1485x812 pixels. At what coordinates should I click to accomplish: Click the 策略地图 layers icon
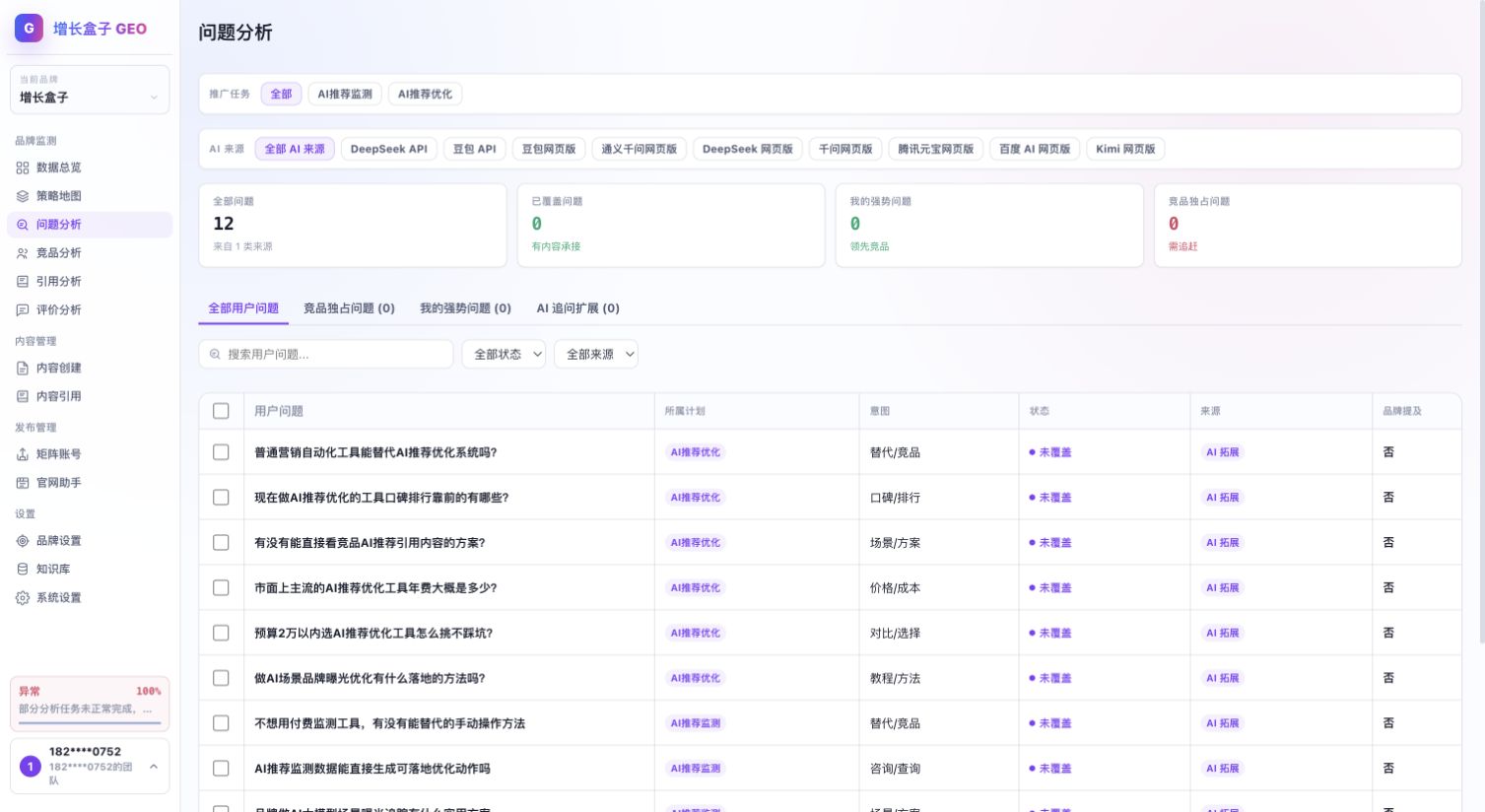(x=23, y=196)
